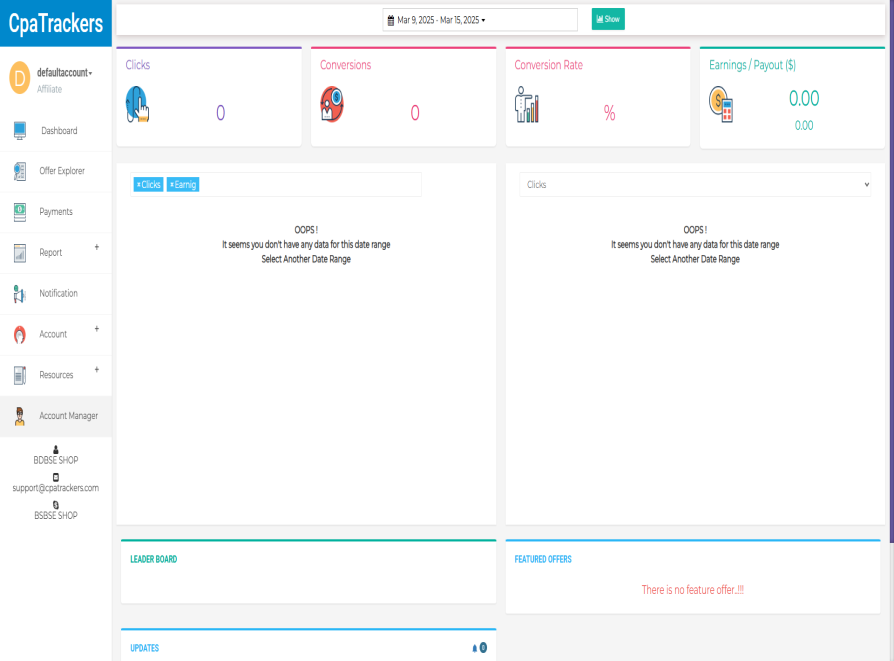Click the support@cpatrackers.com email link
This screenshot has width=894, height=661.
coord(56,488)
